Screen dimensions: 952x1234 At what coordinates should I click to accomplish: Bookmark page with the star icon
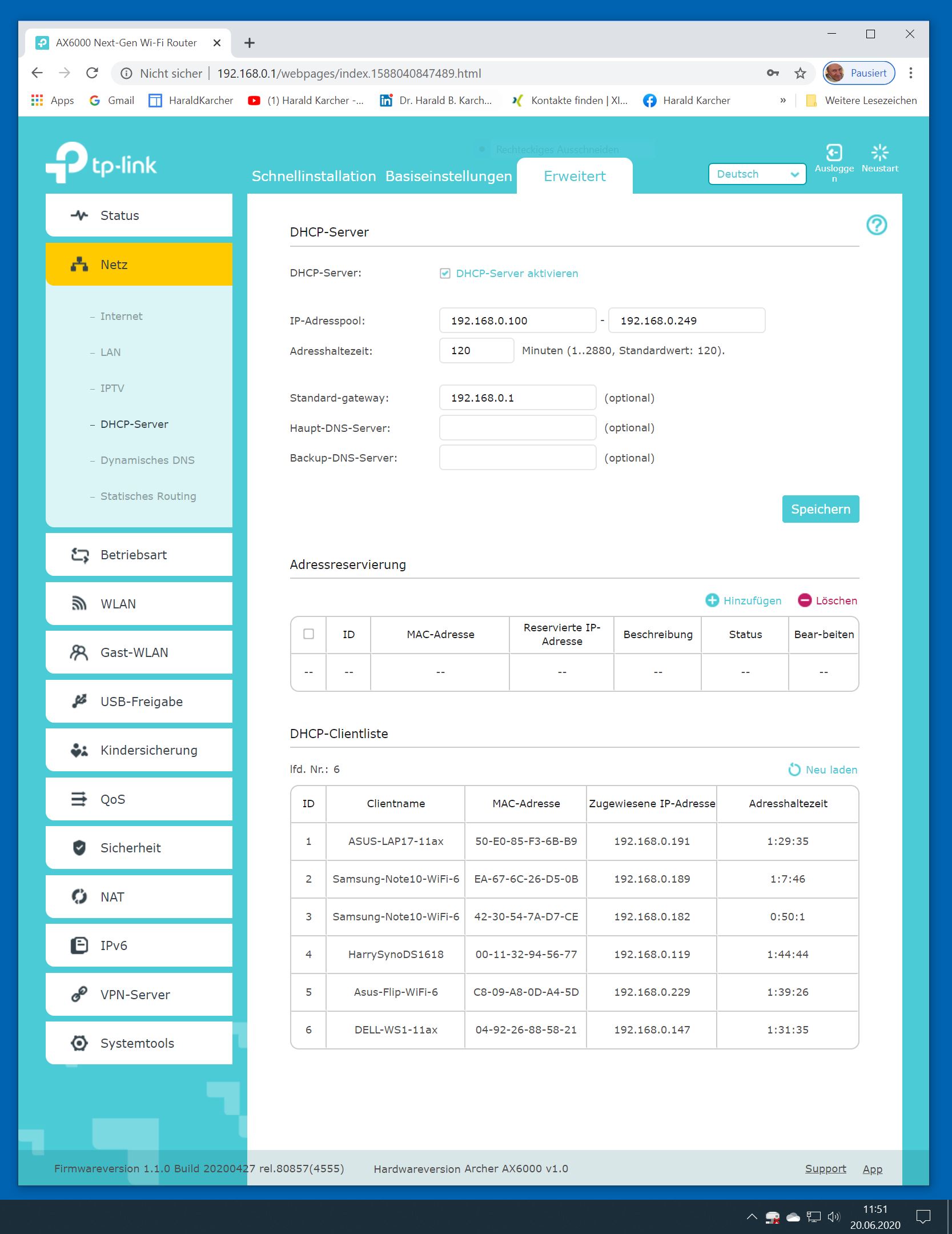pos(800,73)
